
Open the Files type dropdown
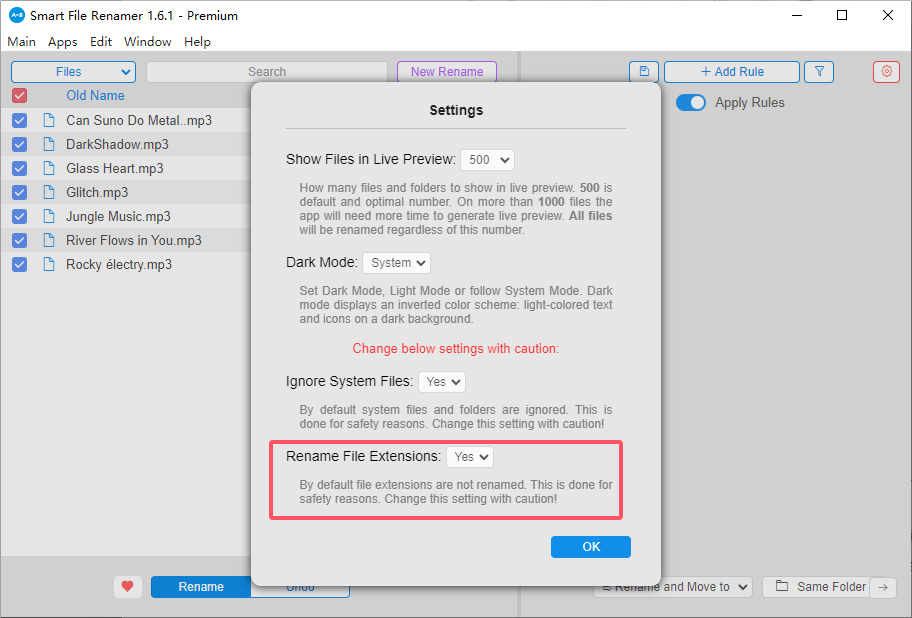point(73,72)
